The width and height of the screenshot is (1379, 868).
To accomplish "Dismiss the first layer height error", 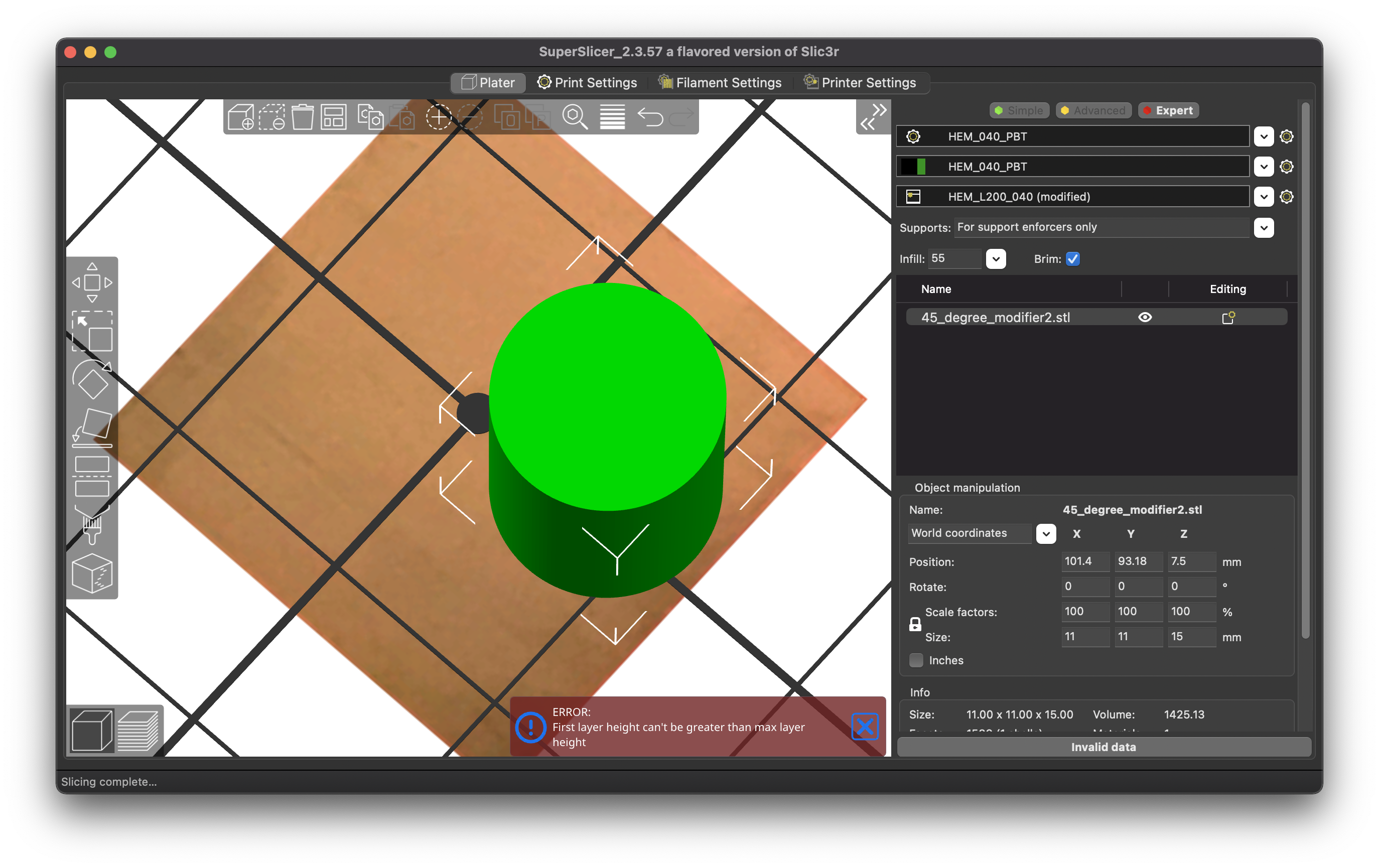I will click(865, 727).
